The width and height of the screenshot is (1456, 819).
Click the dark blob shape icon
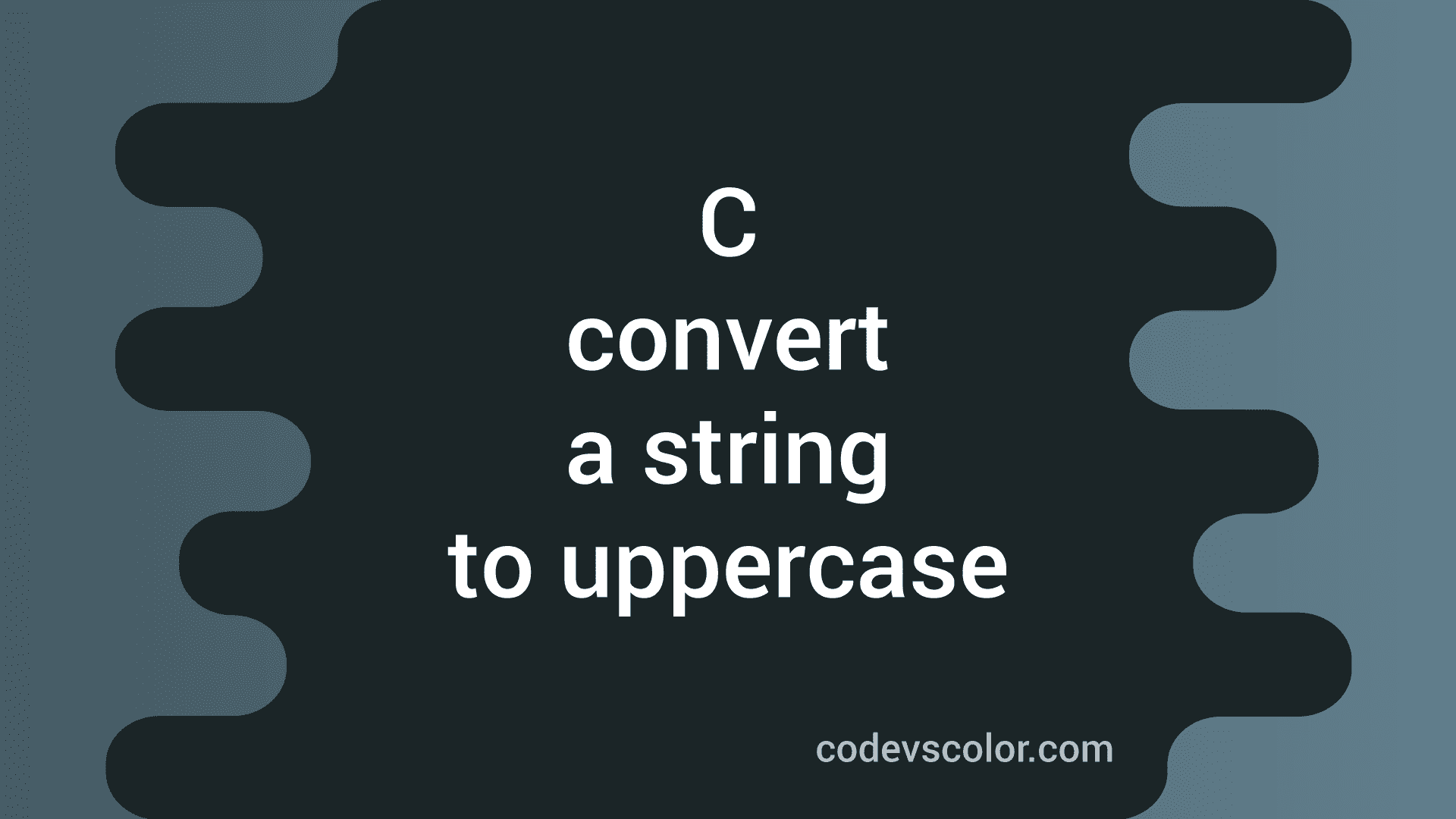(728, 410)
